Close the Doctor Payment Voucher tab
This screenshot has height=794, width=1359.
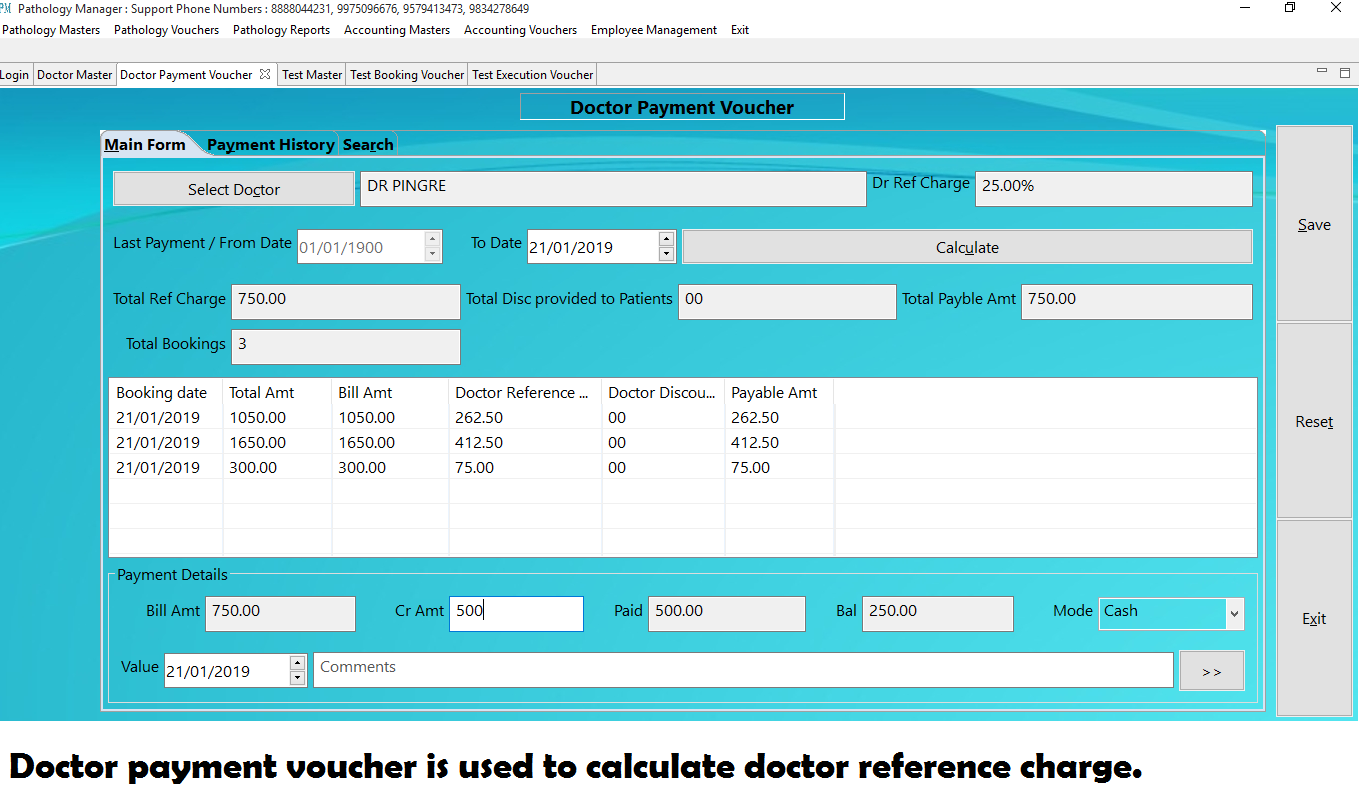click(x=265, y=74)
